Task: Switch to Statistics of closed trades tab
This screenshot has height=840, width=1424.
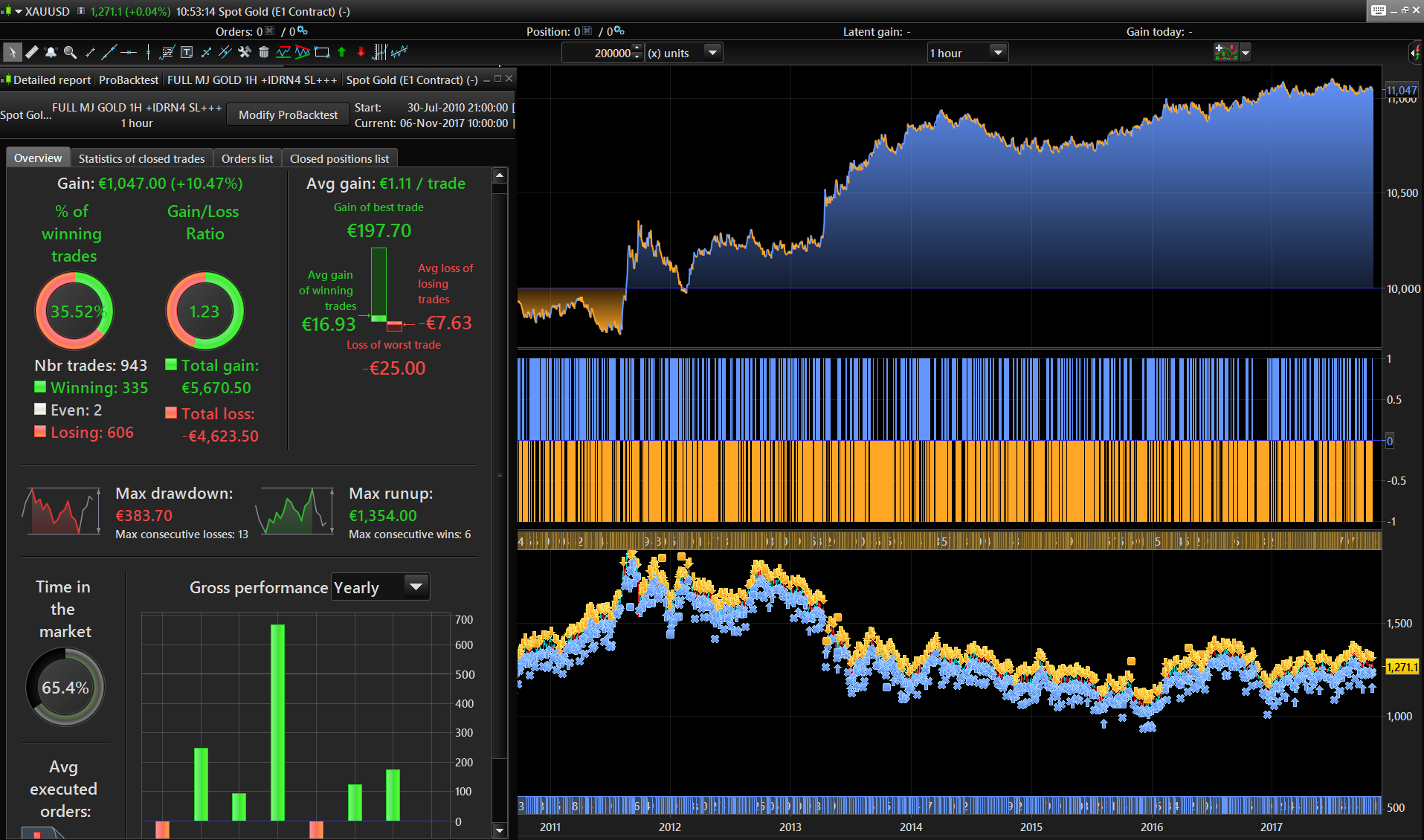Action: 141,158
